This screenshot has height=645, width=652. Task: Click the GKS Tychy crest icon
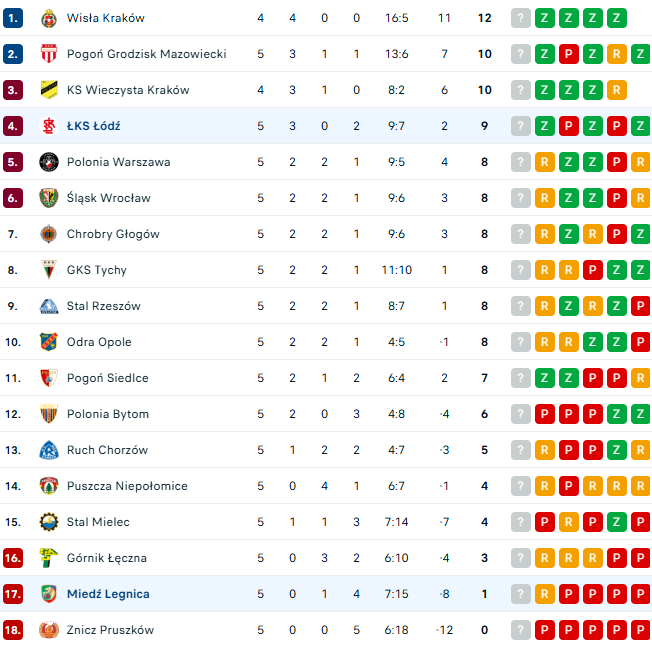coord(48,270)
